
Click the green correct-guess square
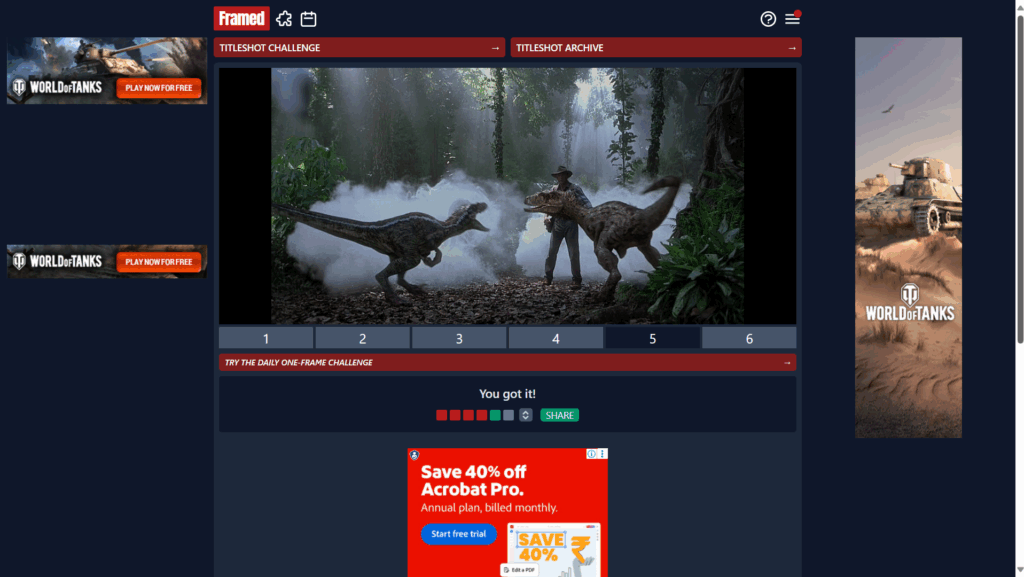[x=495, y=415]
